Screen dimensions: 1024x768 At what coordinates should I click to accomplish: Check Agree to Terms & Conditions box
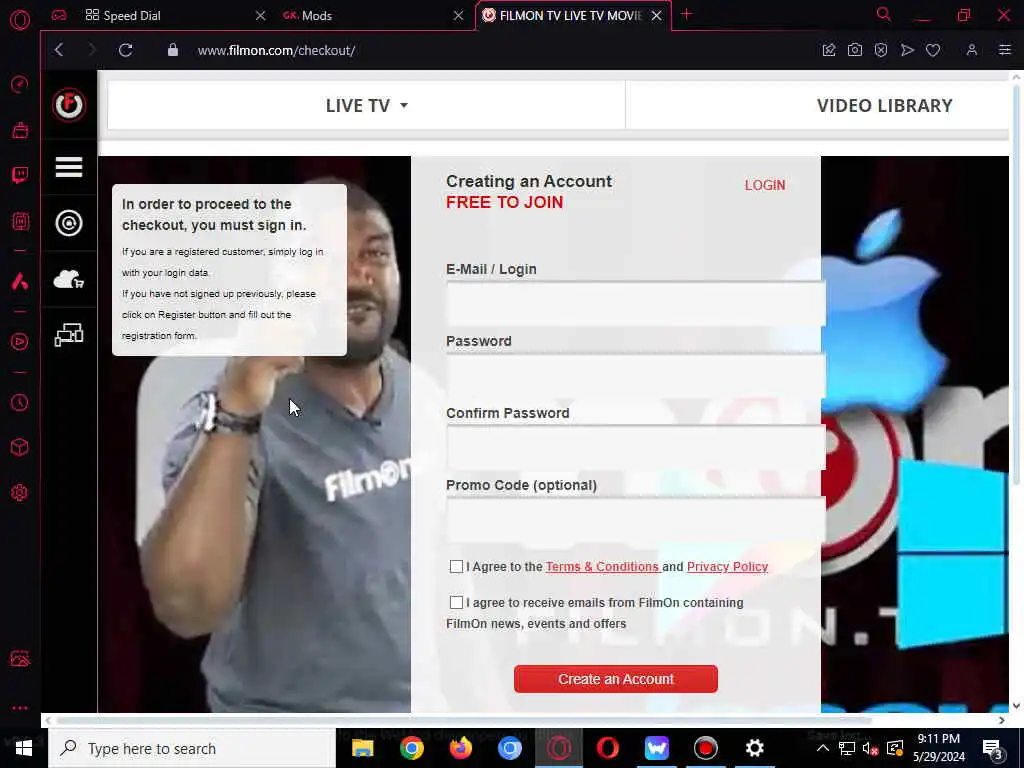[456, 566]
